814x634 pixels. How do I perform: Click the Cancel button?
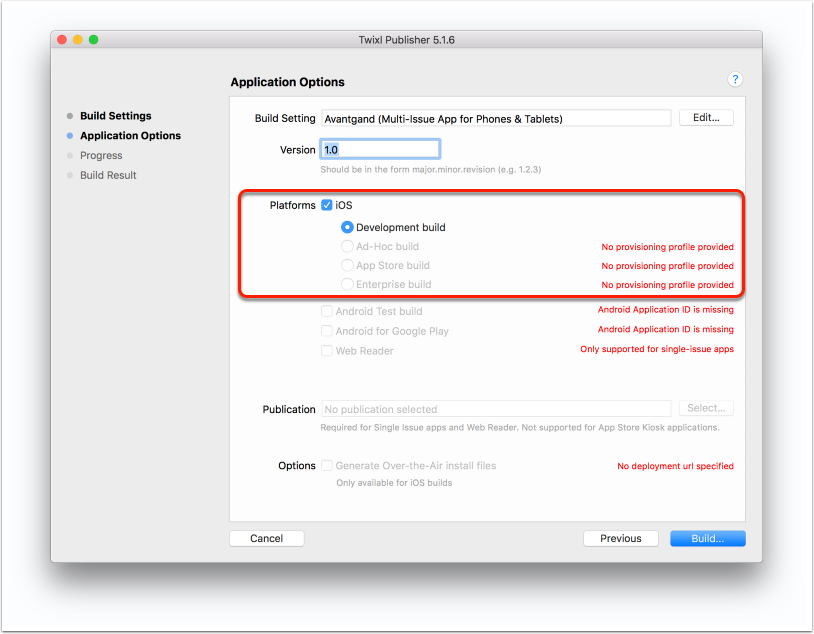(x=266, y=538)
